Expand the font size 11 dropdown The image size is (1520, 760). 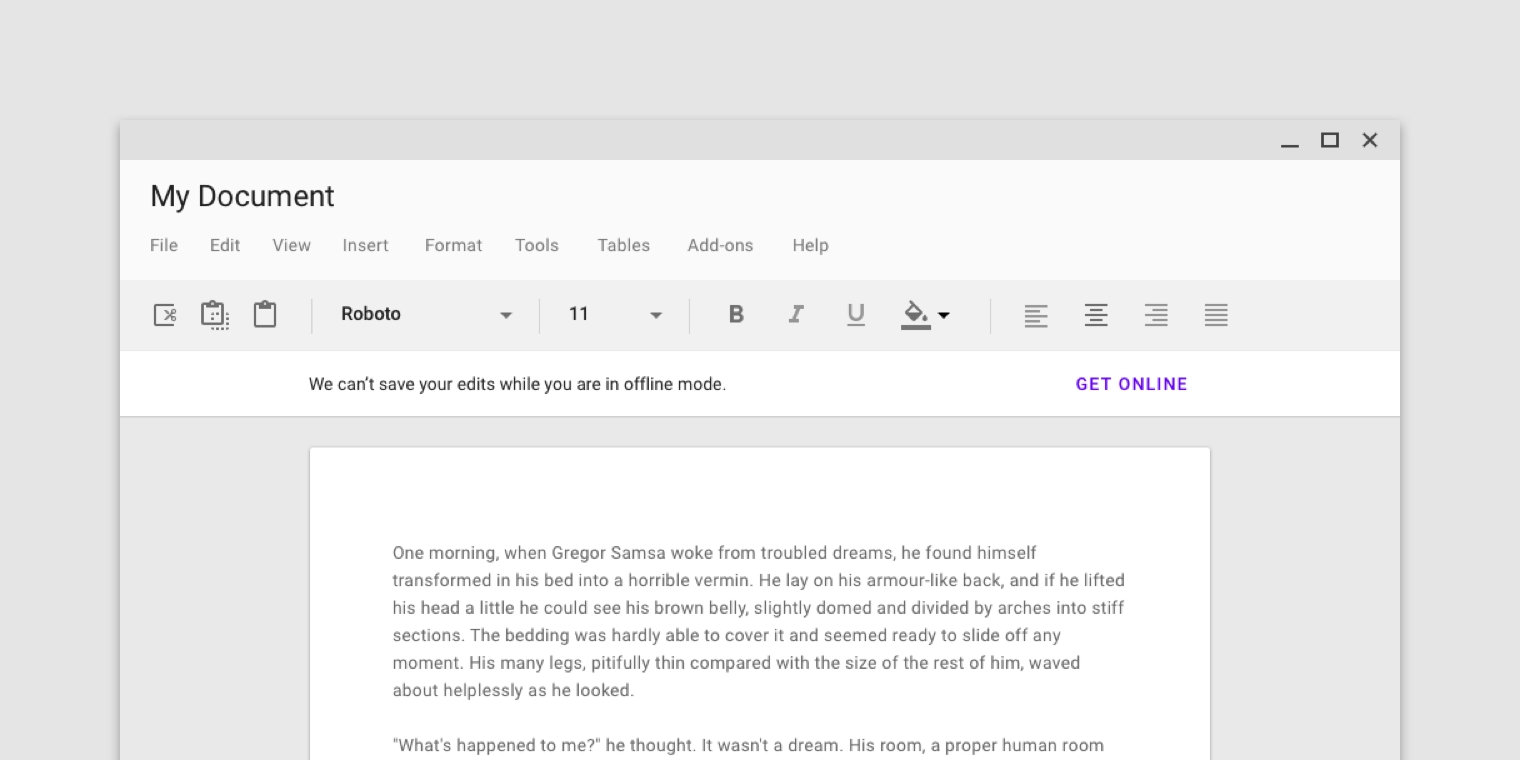click(x=615, y=315)
